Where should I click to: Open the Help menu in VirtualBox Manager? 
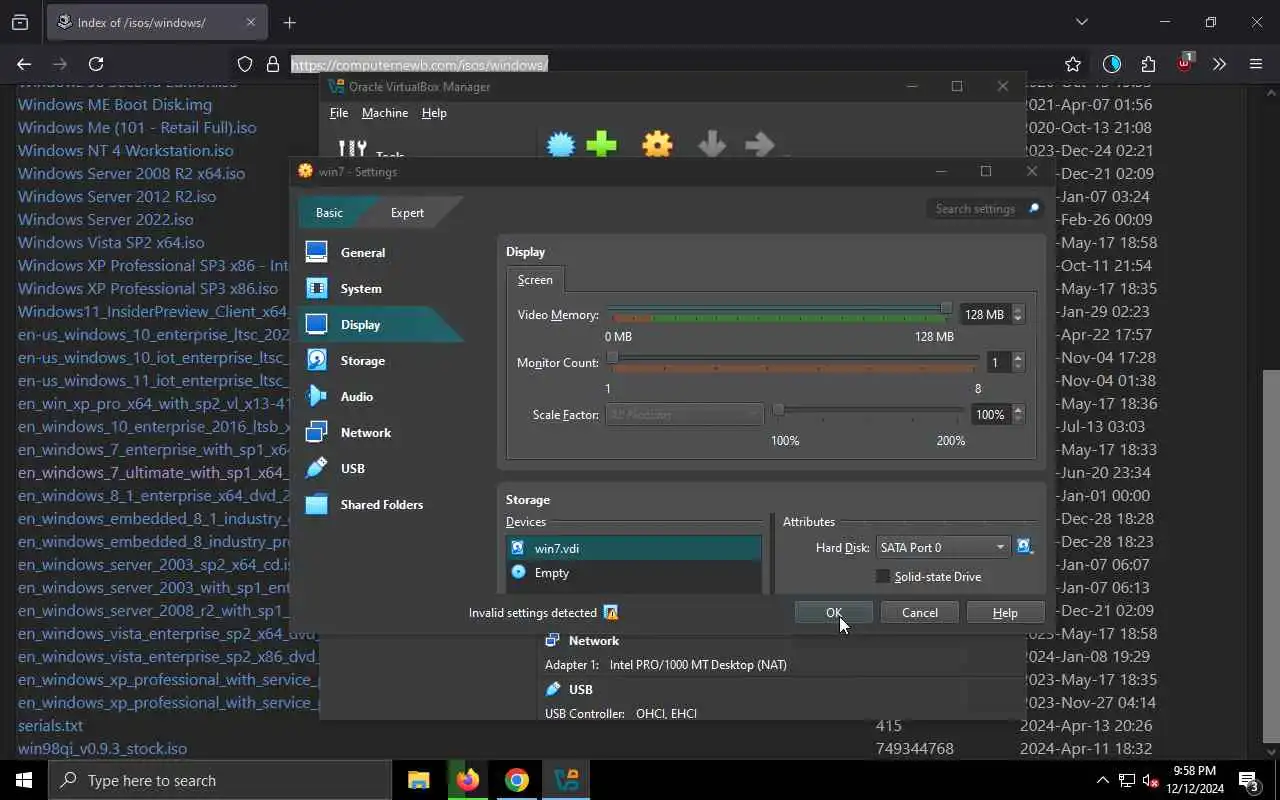[x=434, y=113]
